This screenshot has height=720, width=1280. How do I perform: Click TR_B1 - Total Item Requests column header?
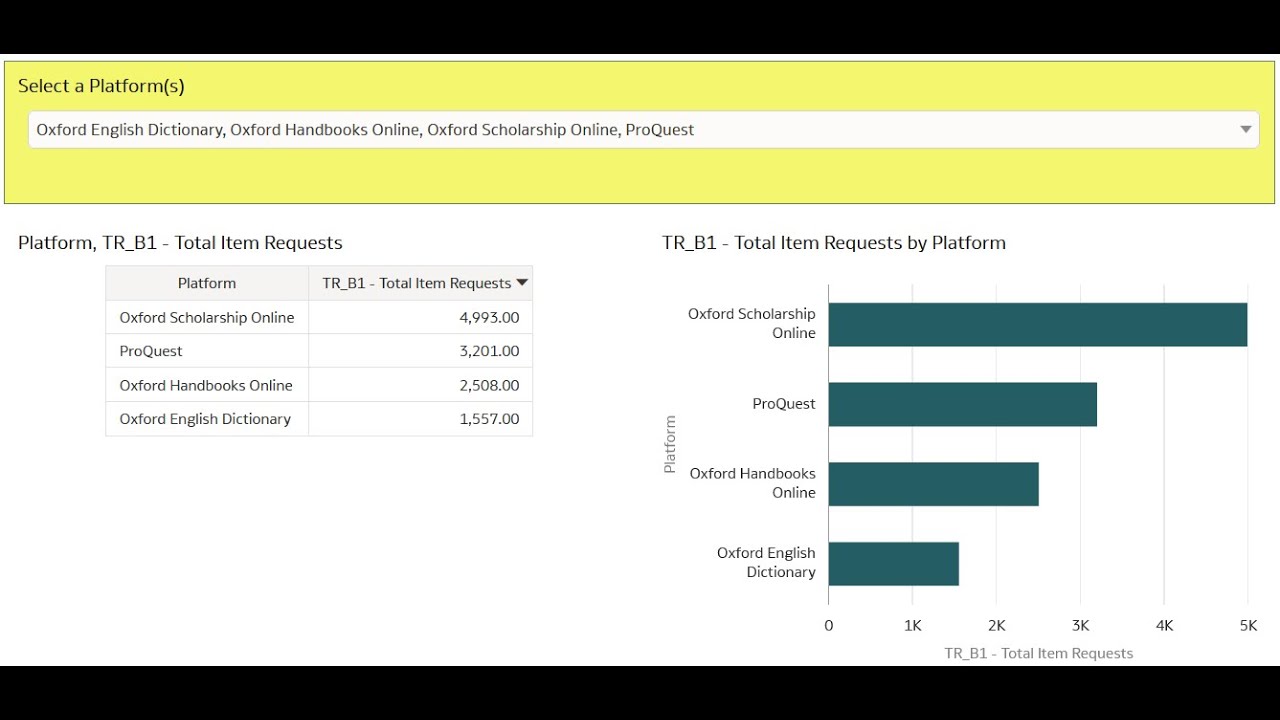[420, 283]
